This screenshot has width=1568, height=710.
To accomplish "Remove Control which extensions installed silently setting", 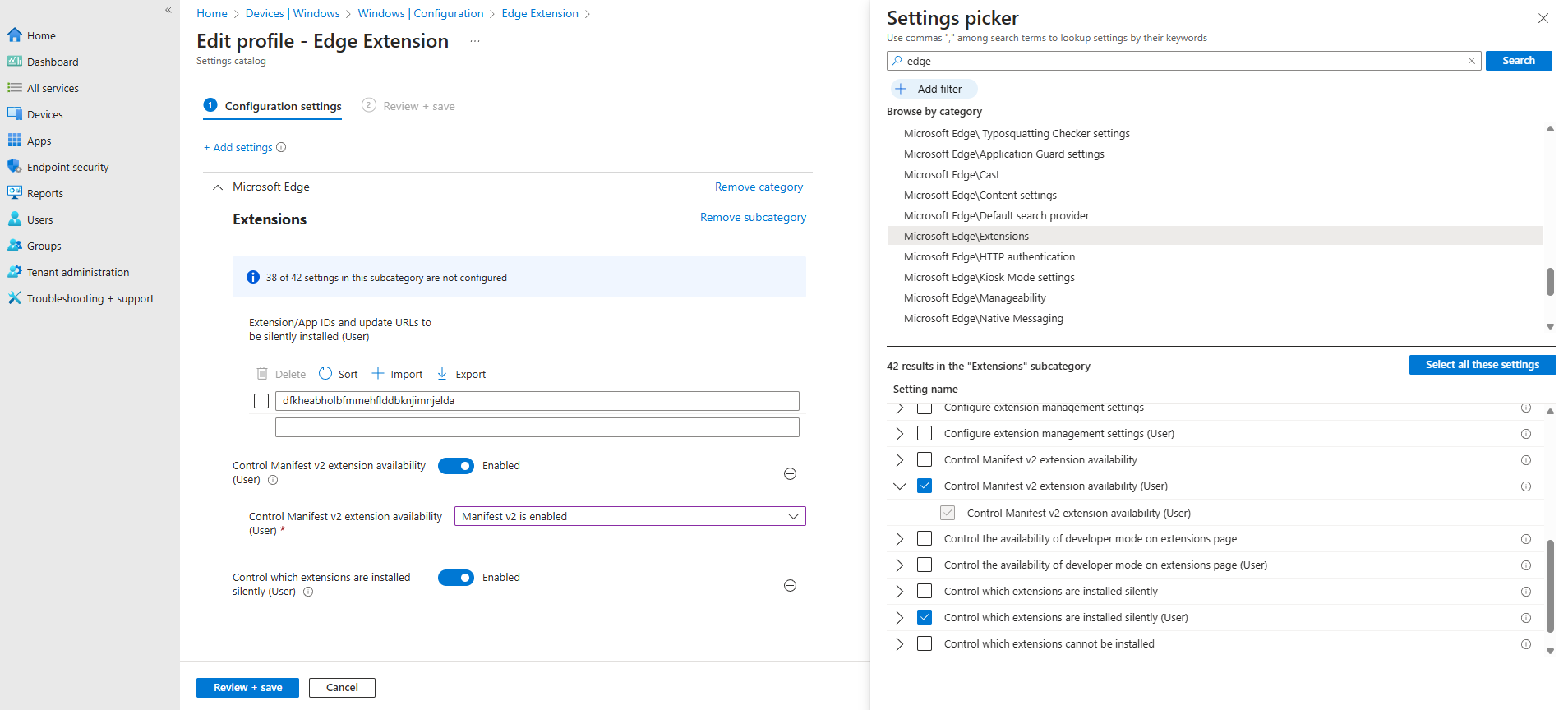I will tap(790, 585).
